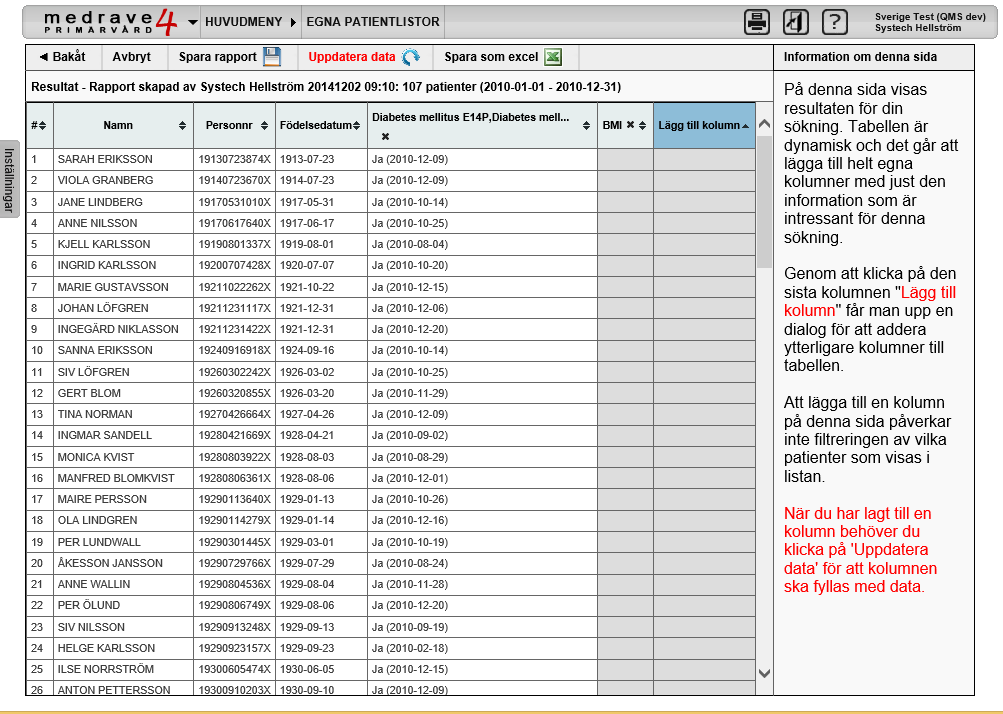Click the green Excel icon

[553, 57]
